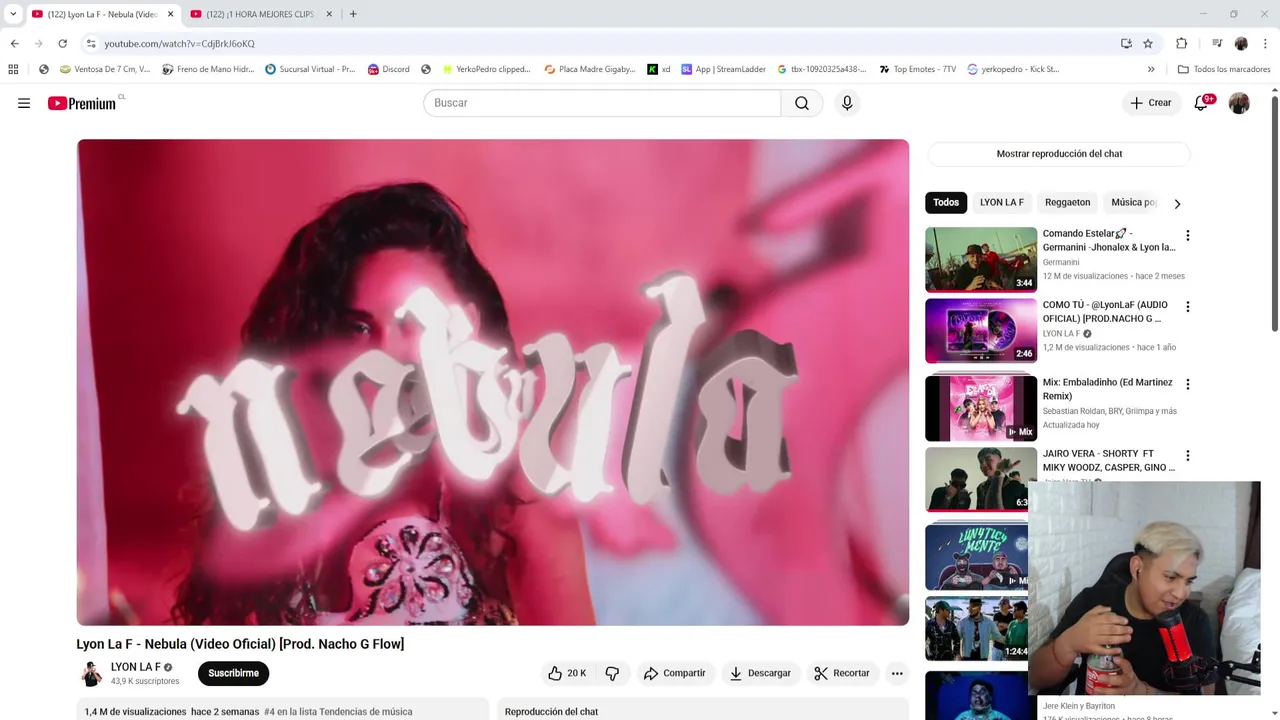Open the JAIRO VERA - SHORTY video thumbnail
Viewport: 1280px width, 720px height.
click(x=981, y=479)
